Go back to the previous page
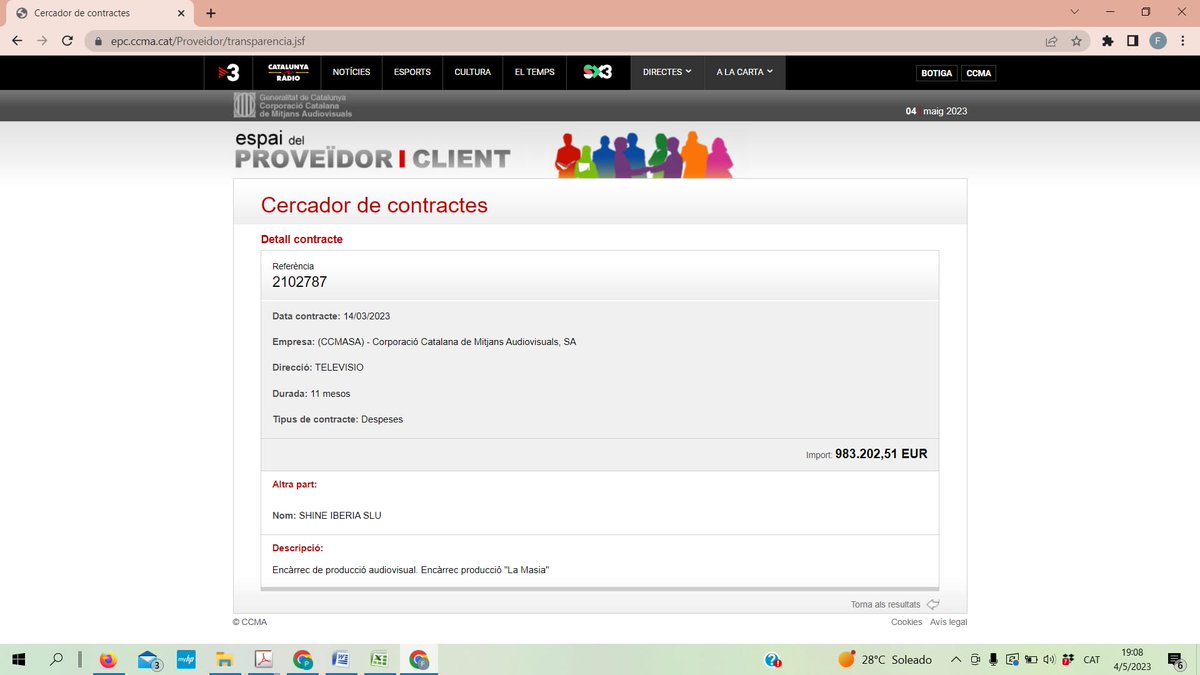The width and height of the screenshot is (1200, 675). tap(17, 41)
